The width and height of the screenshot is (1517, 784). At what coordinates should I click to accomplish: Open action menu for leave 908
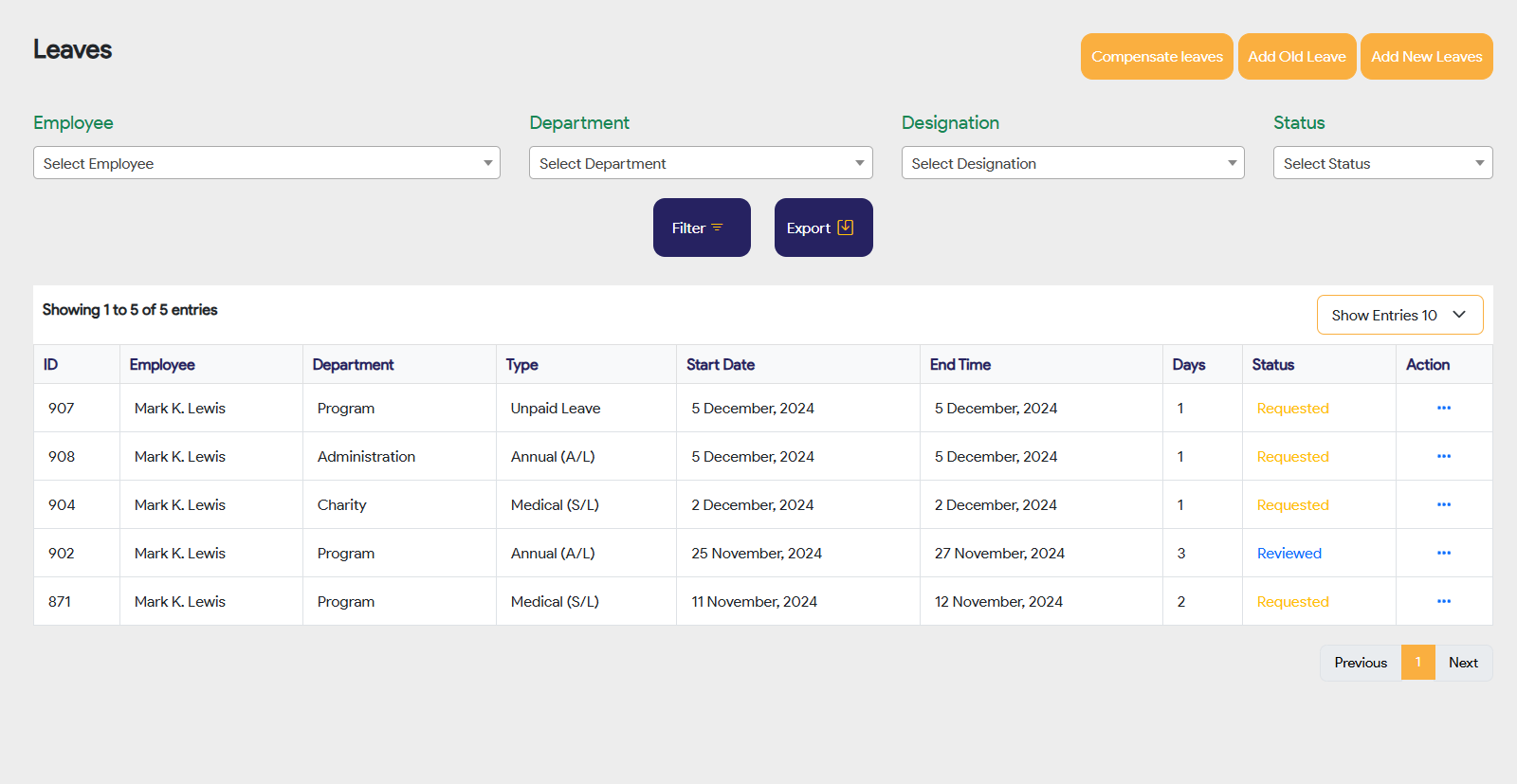(x=1443, y=456)
